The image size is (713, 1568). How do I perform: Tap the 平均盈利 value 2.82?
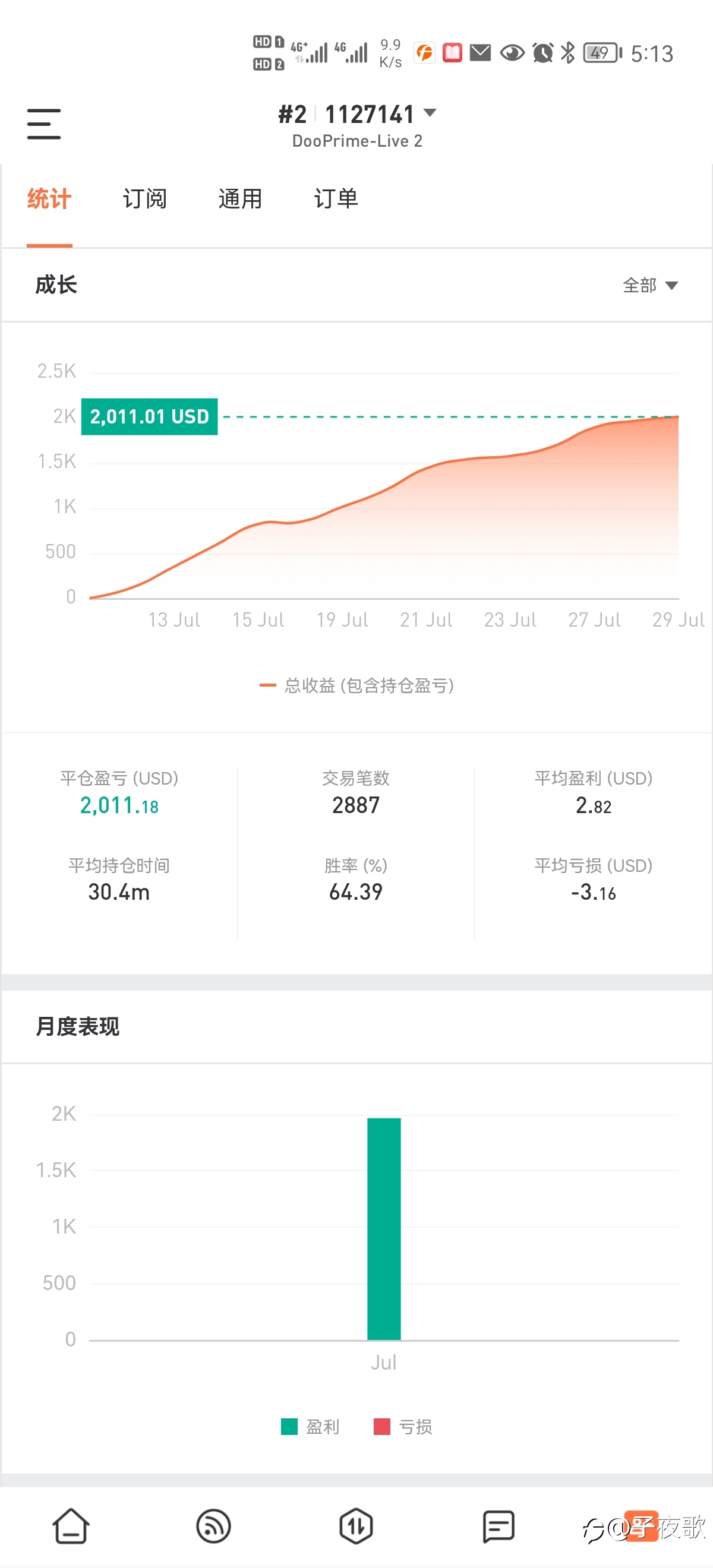point(594,805)
